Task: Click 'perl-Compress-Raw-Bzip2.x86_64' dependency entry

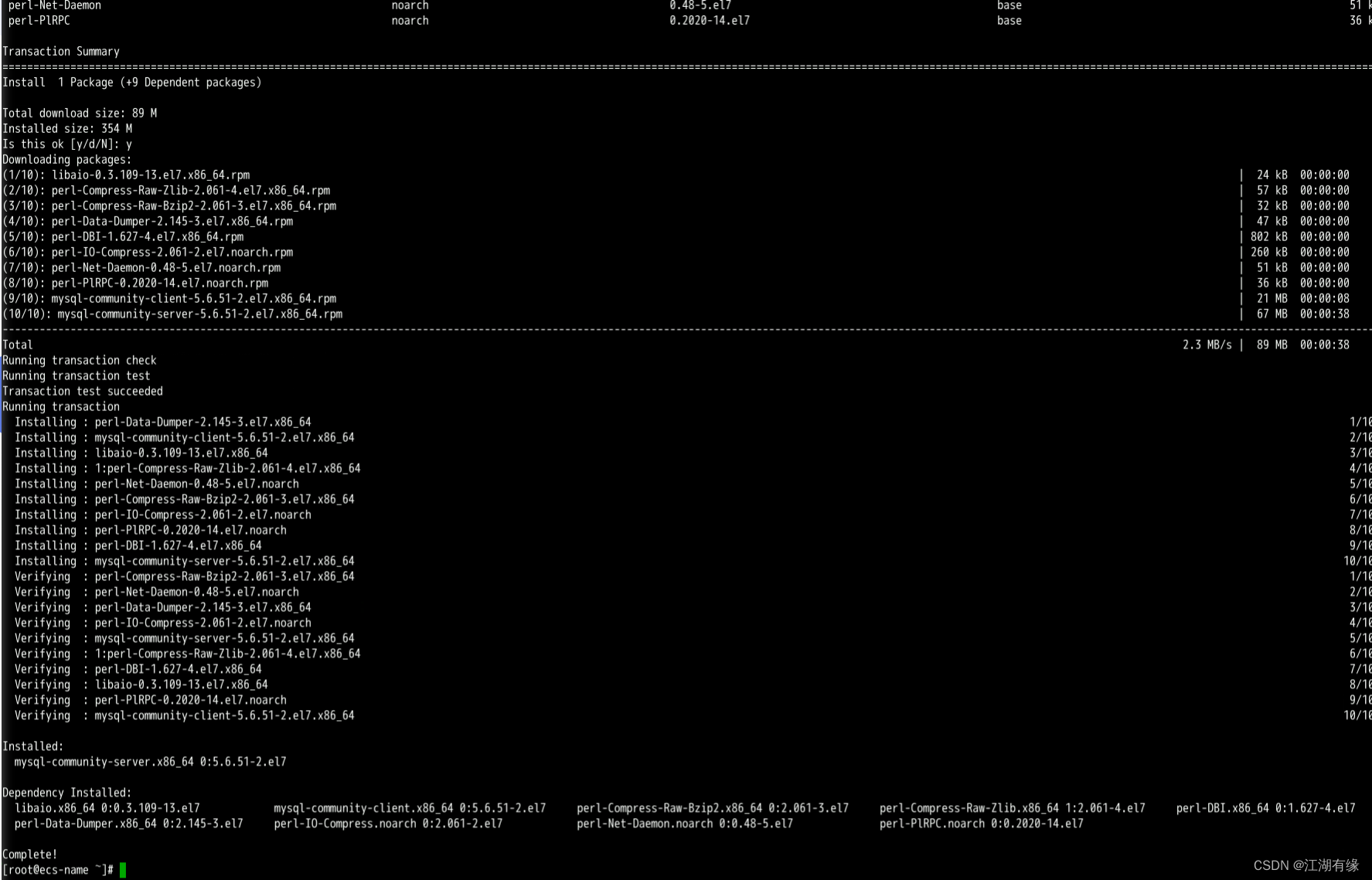Action: 713,809
